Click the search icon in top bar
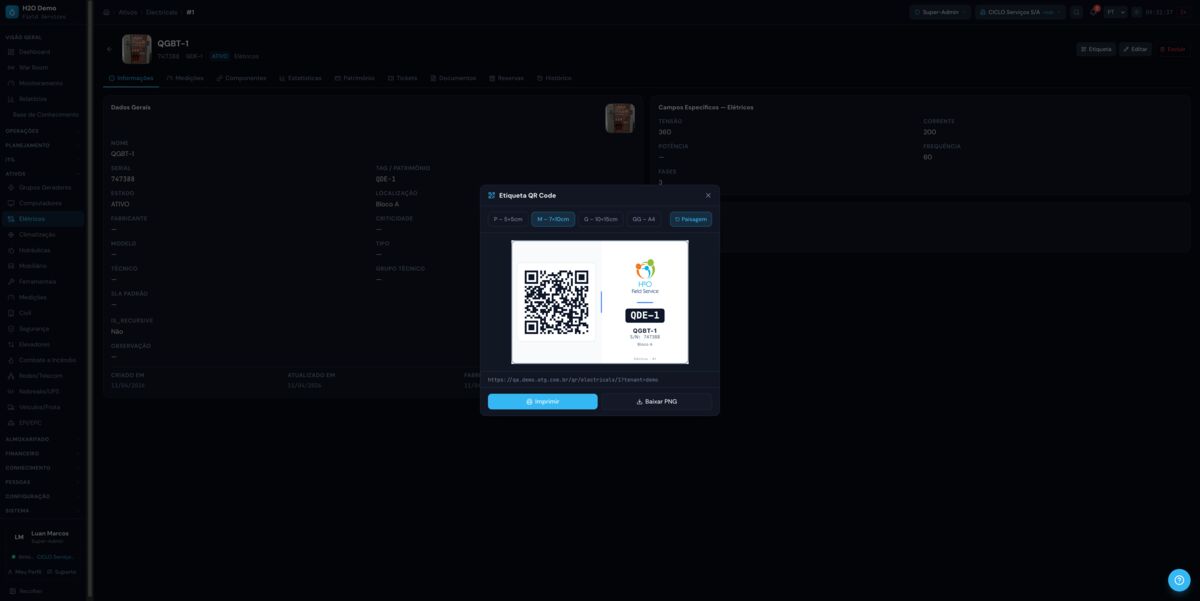1200x601 pixels. click(x=1076, y=12)
